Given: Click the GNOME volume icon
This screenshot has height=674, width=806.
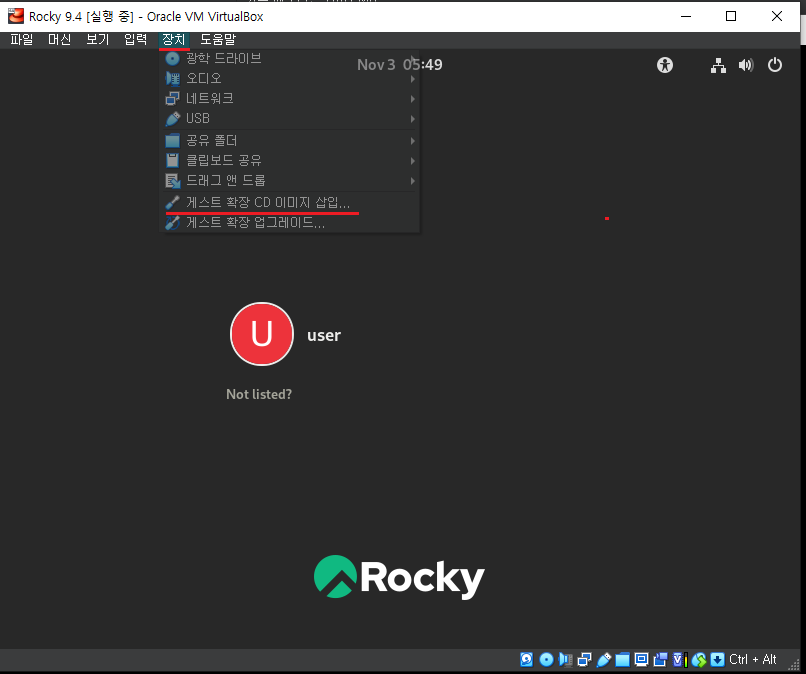Looking at the screenshot, I should pos(746,65).
